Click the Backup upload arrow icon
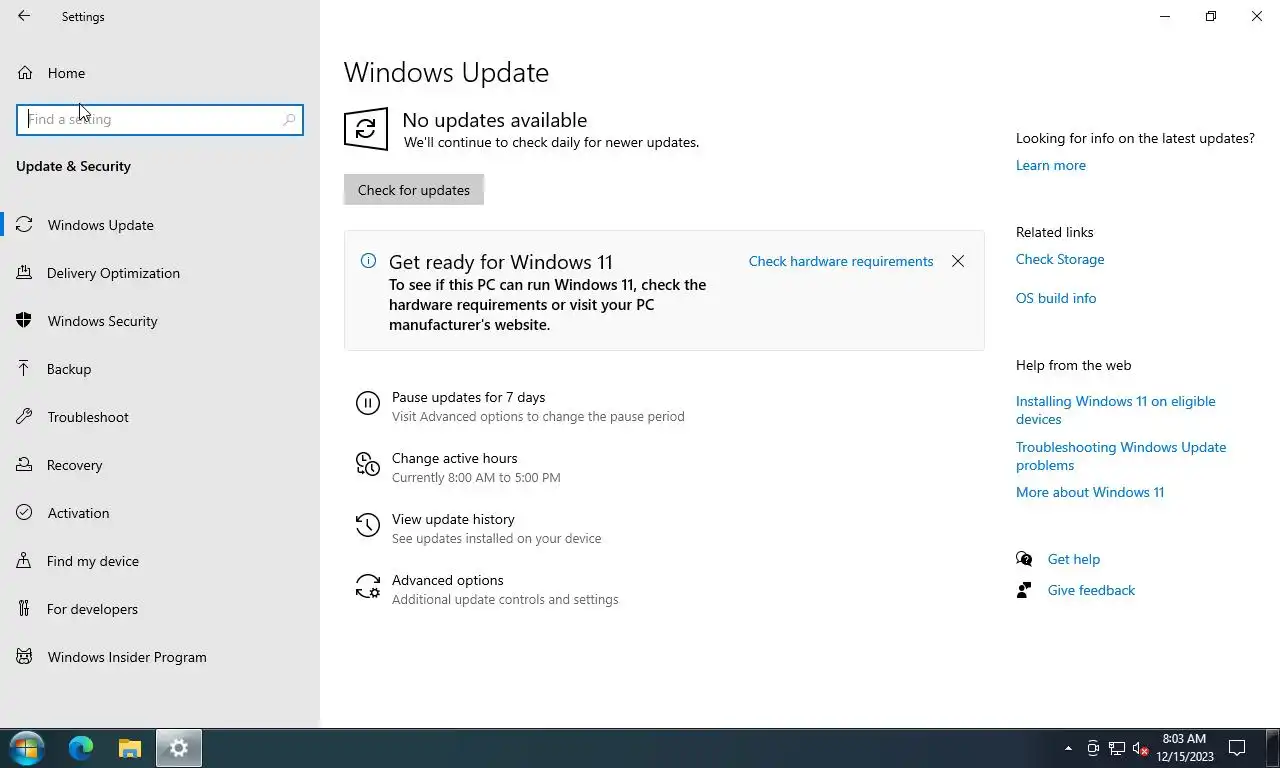Screen dimensions: 1280x768 [24, 369]
